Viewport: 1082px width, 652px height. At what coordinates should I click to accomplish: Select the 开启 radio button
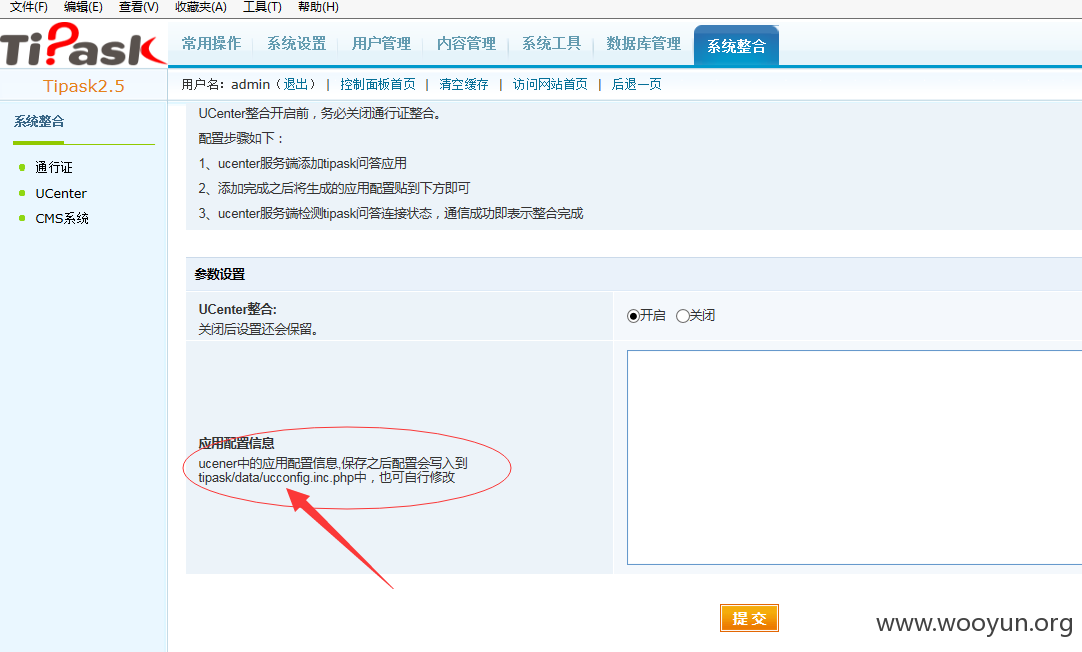point(633,316)
